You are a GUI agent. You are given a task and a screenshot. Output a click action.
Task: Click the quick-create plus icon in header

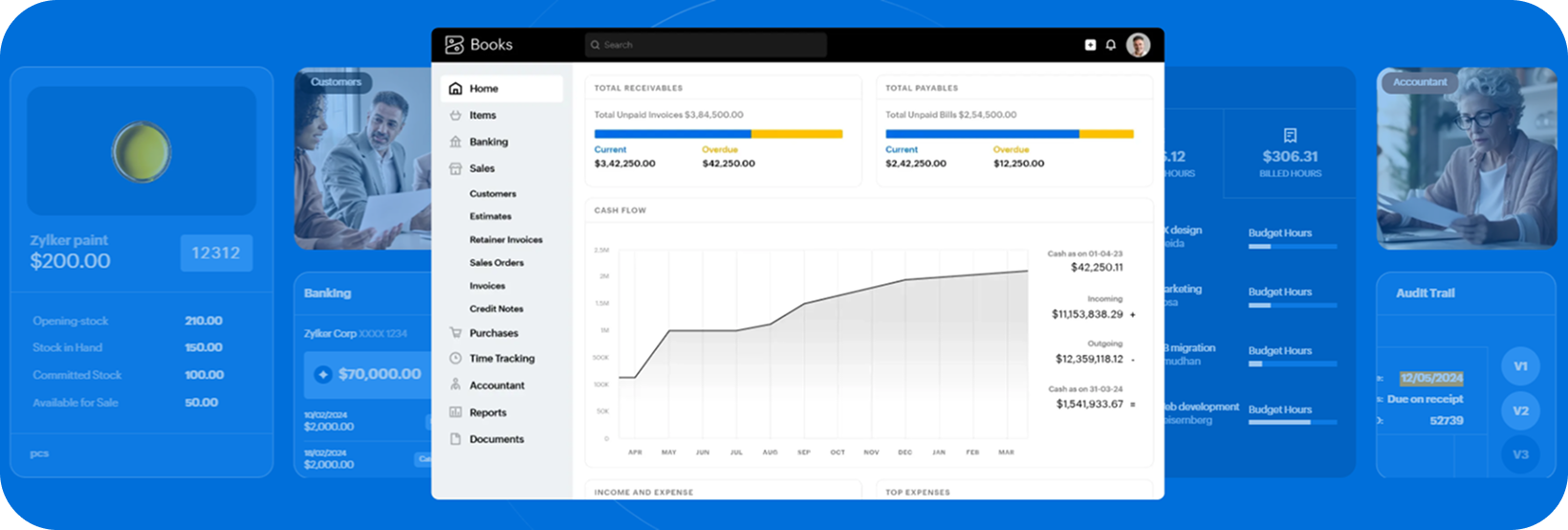pos(1090,45)
